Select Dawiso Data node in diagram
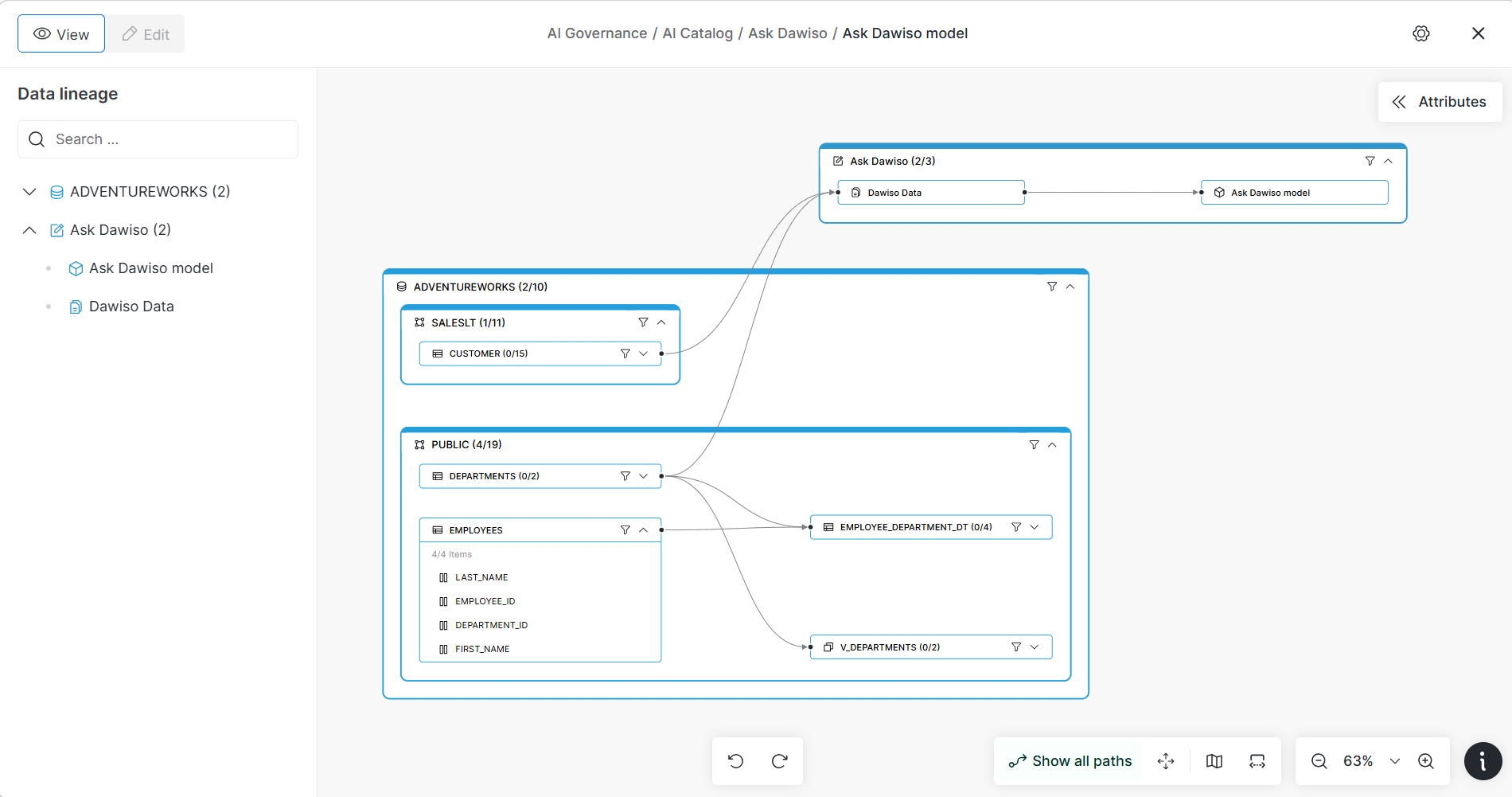 coord(931,193)
